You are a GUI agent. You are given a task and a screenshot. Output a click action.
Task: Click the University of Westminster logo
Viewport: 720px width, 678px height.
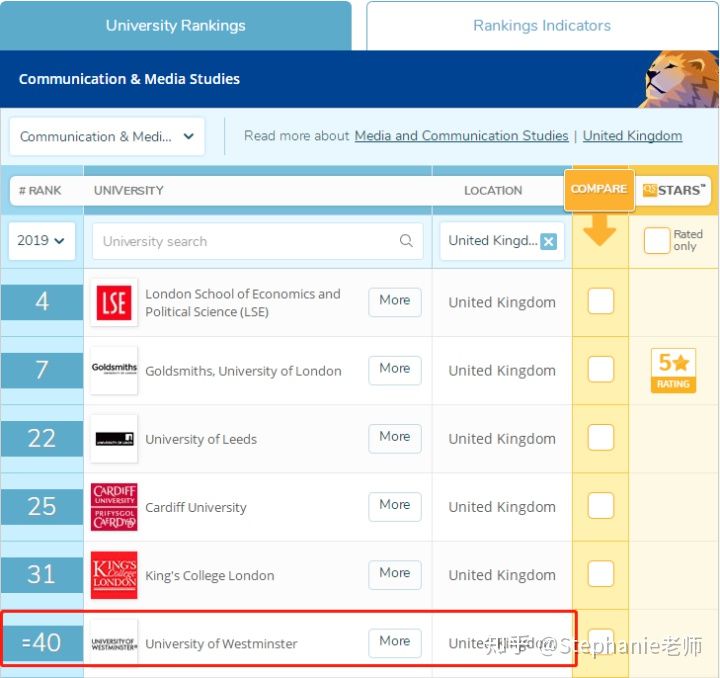pos(114,643)
